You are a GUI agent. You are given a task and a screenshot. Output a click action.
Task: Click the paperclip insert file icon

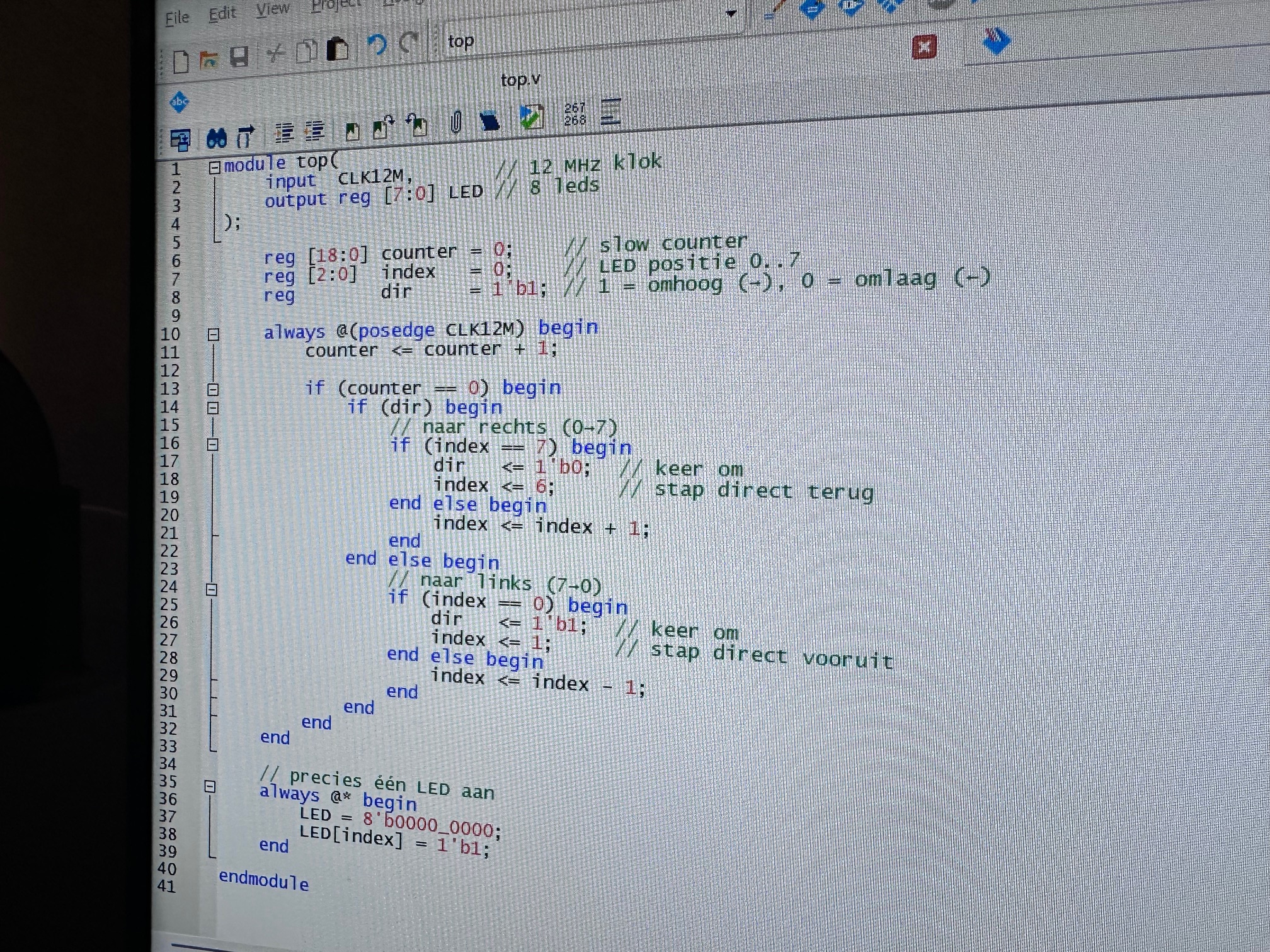click(456, 122)
